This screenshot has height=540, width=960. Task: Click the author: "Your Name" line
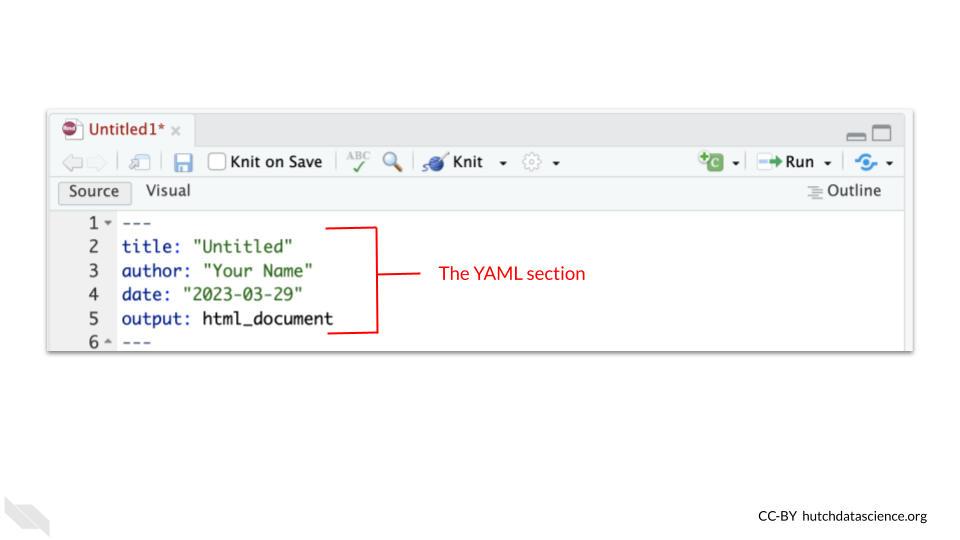tap(217, 271)
